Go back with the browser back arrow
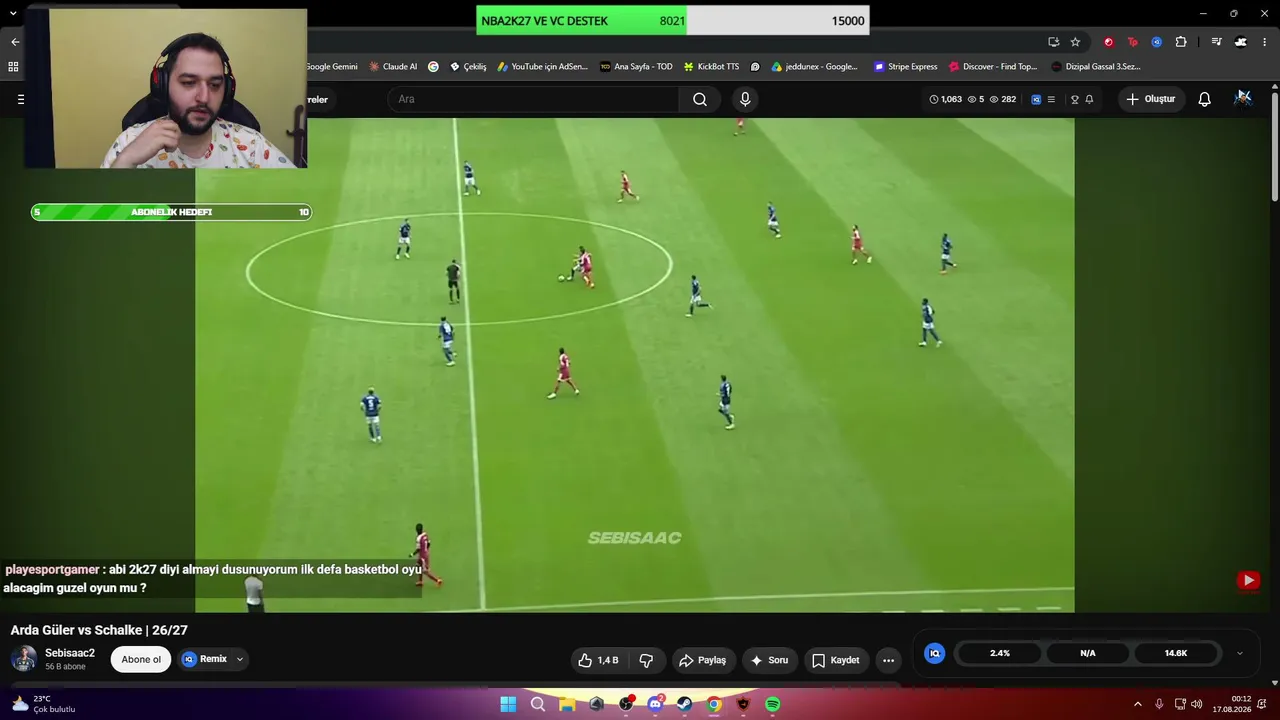Viewport: 1280px width, 720px height. pos(15,42)
